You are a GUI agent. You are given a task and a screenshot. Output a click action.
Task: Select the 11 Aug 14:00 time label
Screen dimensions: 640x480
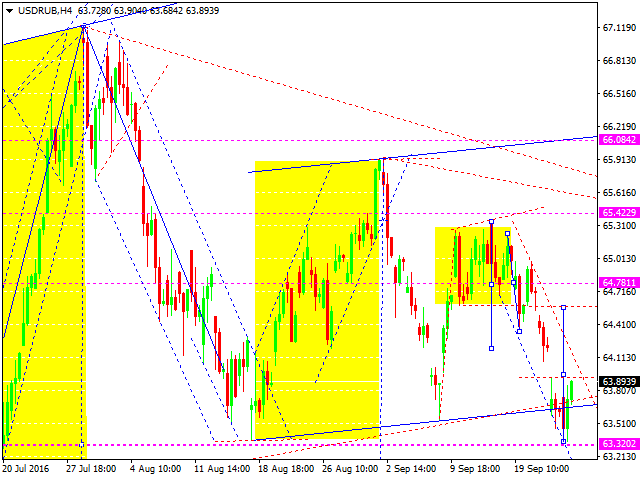pyautogui.click(x=222, y=469)
